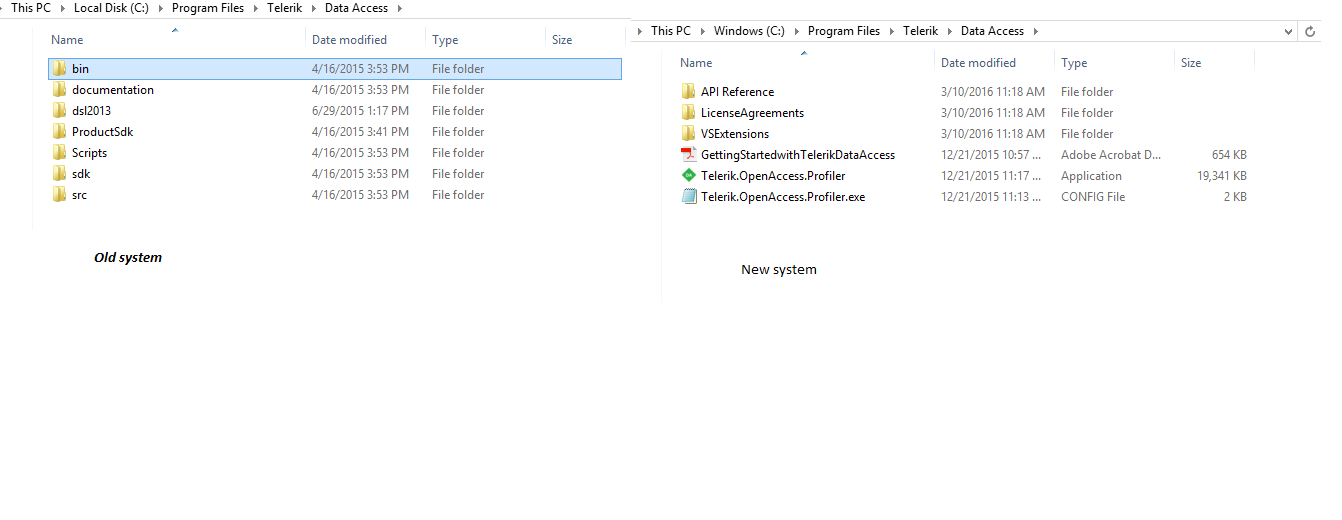The image size is (1342, 520).
Task: Click the VSExtensions folder icon
Action: click(x=688, y=134)
